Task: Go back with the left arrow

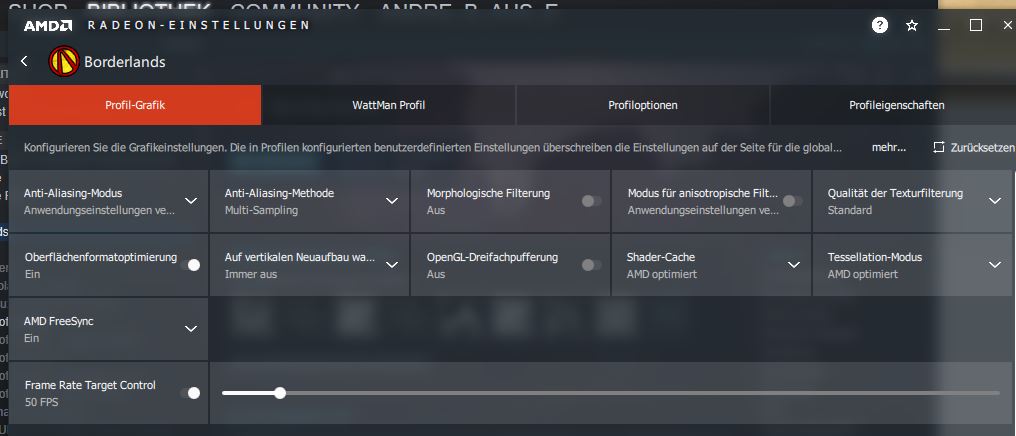Action: (x=24, y=61)
